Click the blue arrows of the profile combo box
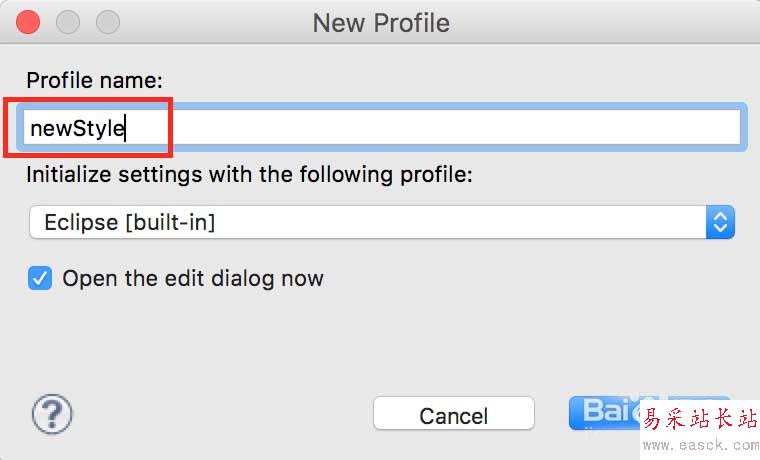This screenshot has height=460, width=760. click(x=720, y=222)
